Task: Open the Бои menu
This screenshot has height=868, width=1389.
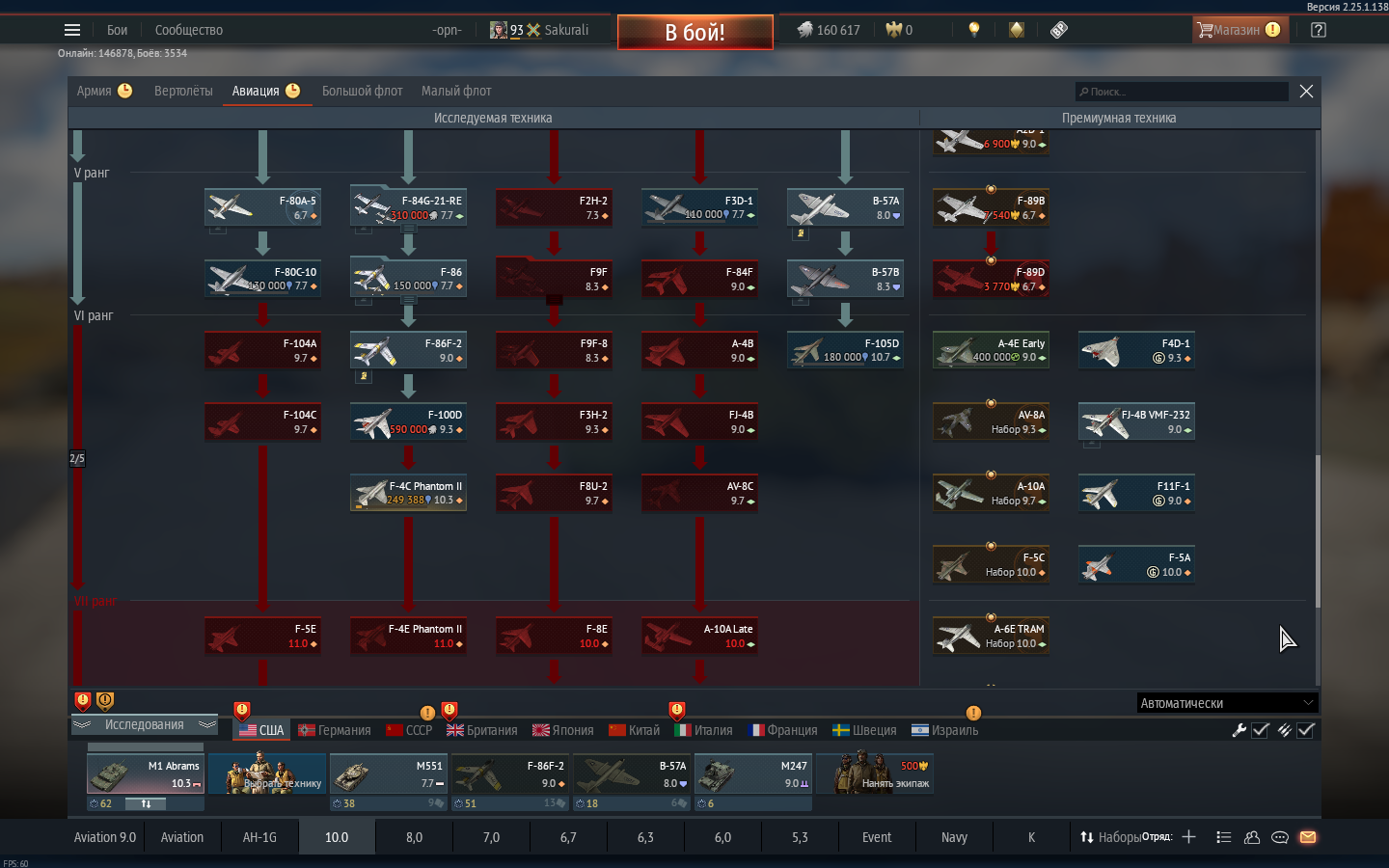Action: point(117,30)
